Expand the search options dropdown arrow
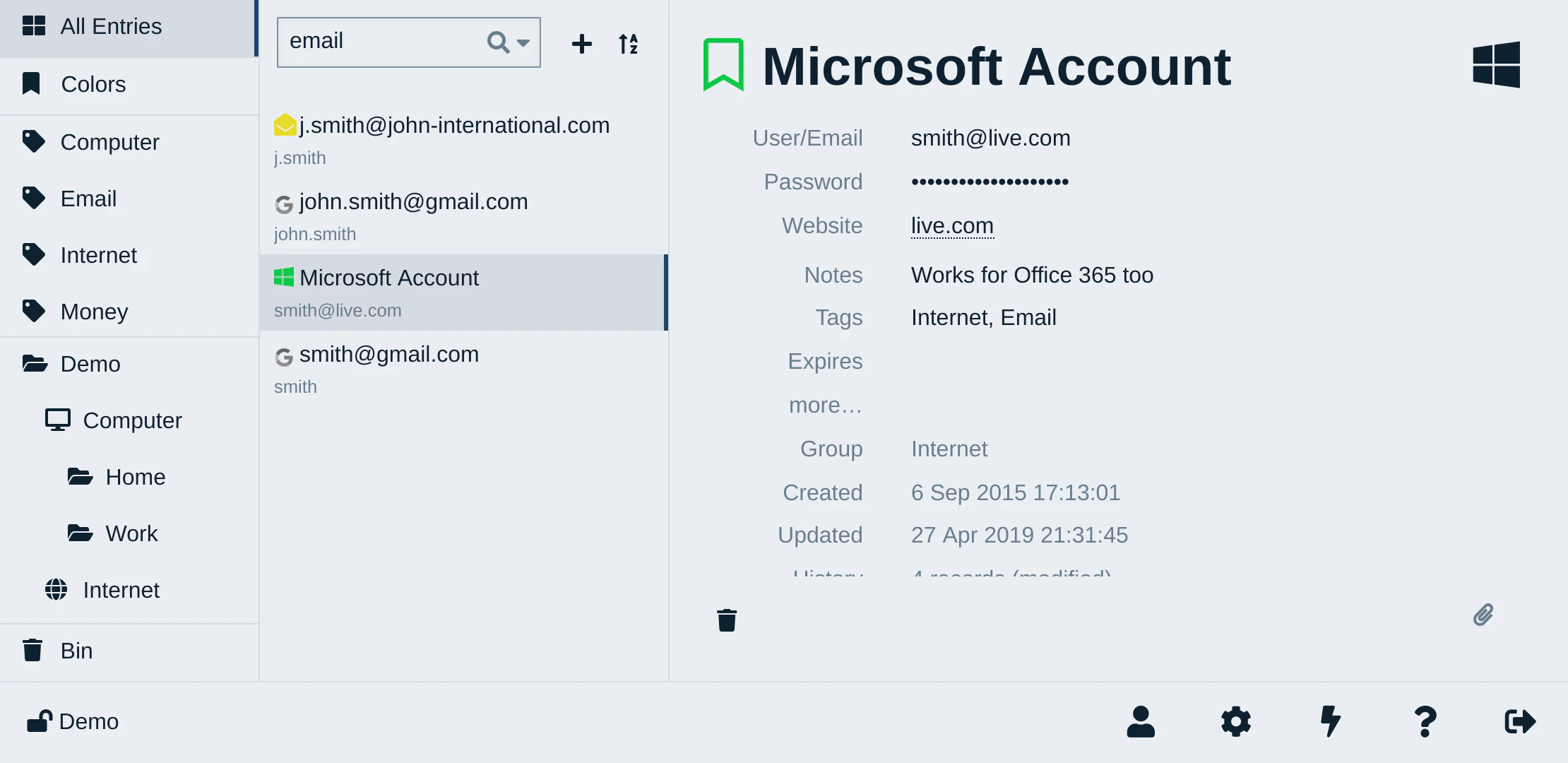Screen dimensions: 1568x763 (x=523, y=42)
